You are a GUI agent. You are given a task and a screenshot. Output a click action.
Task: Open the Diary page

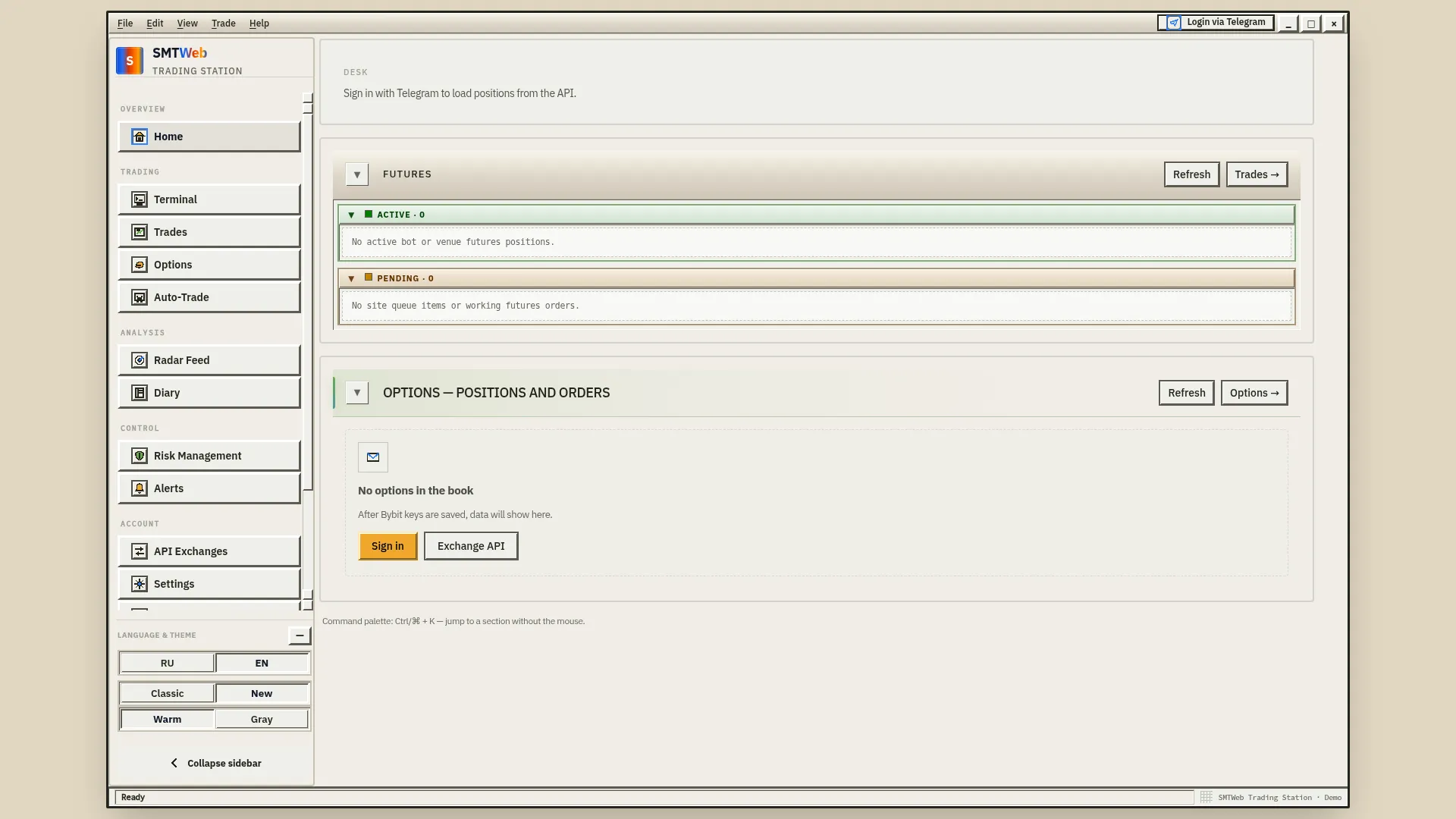click(x=209, y=393)
